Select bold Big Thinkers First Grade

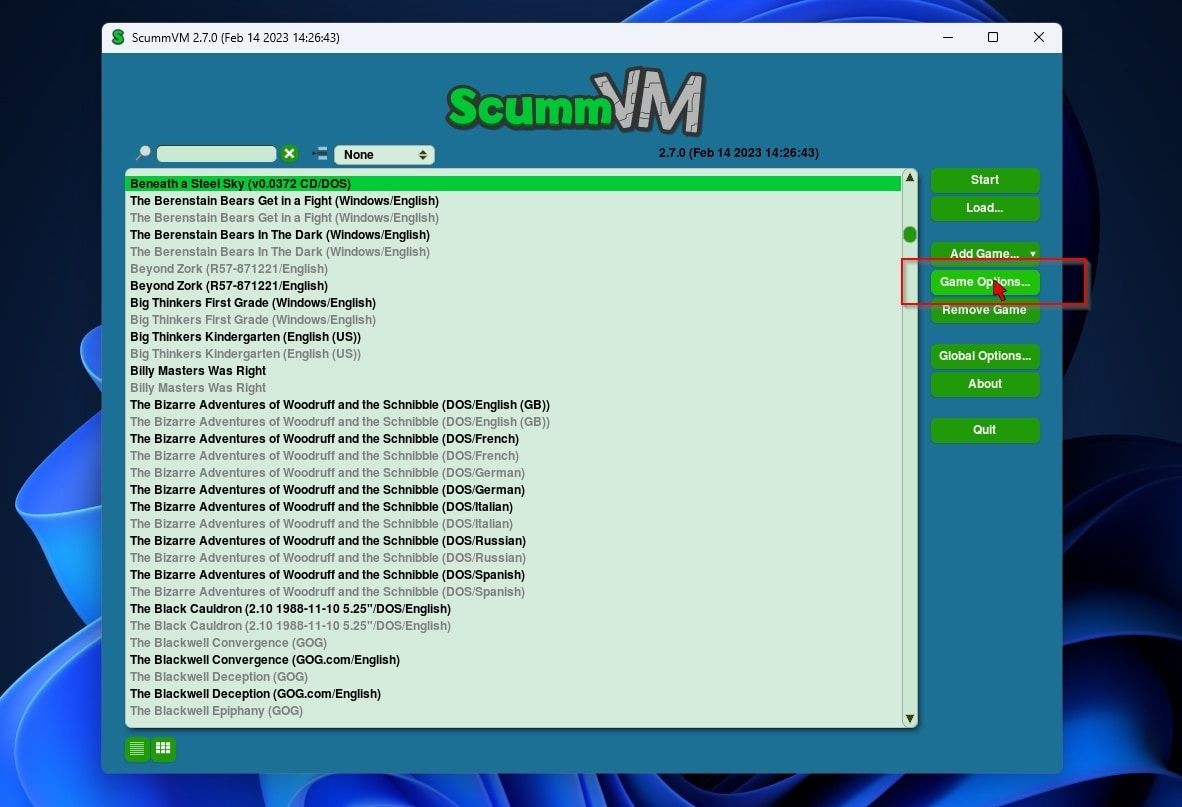(x=513, y=303)
